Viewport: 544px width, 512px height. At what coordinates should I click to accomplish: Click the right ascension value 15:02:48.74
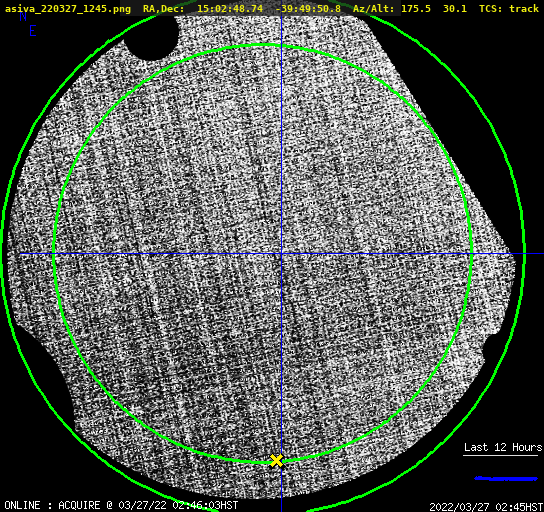pyautogui.click(x=230, y=8)
